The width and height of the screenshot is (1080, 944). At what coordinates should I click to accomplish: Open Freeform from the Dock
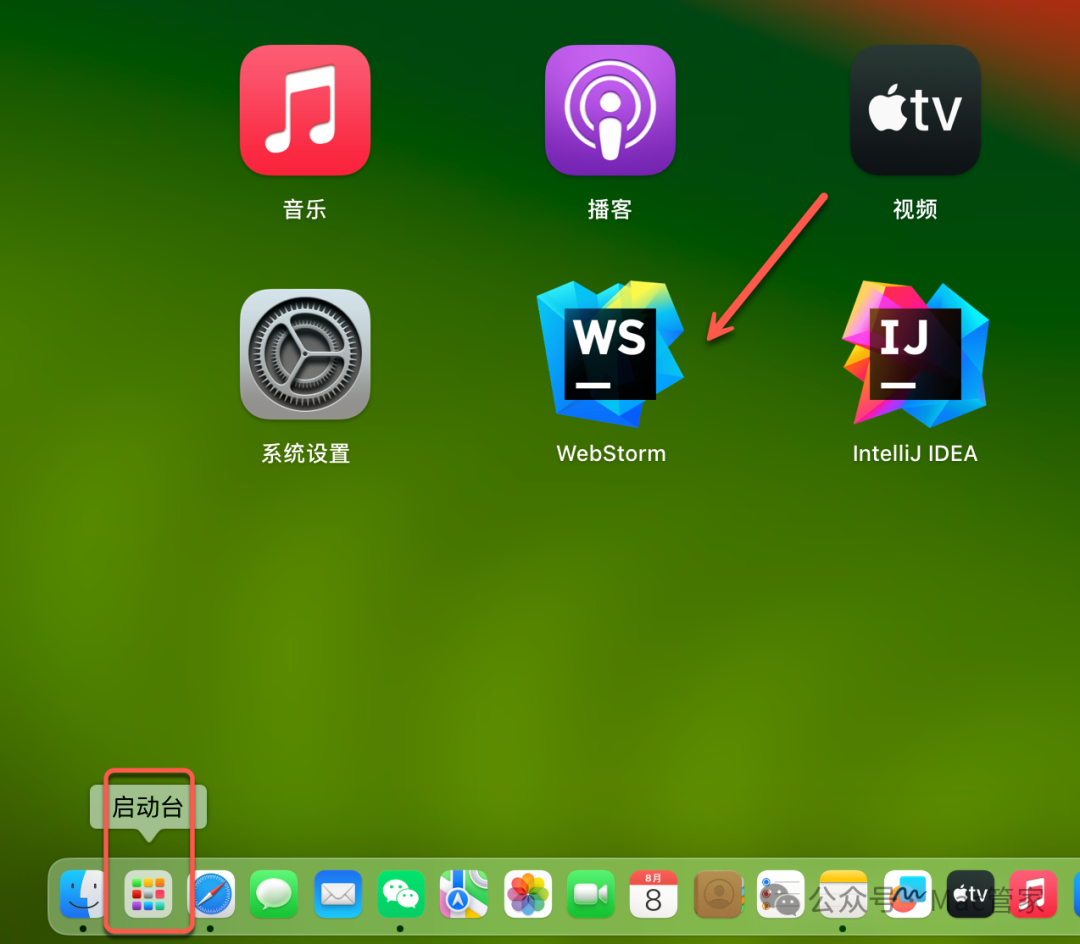pyautogui.click(x=908, y=894)
